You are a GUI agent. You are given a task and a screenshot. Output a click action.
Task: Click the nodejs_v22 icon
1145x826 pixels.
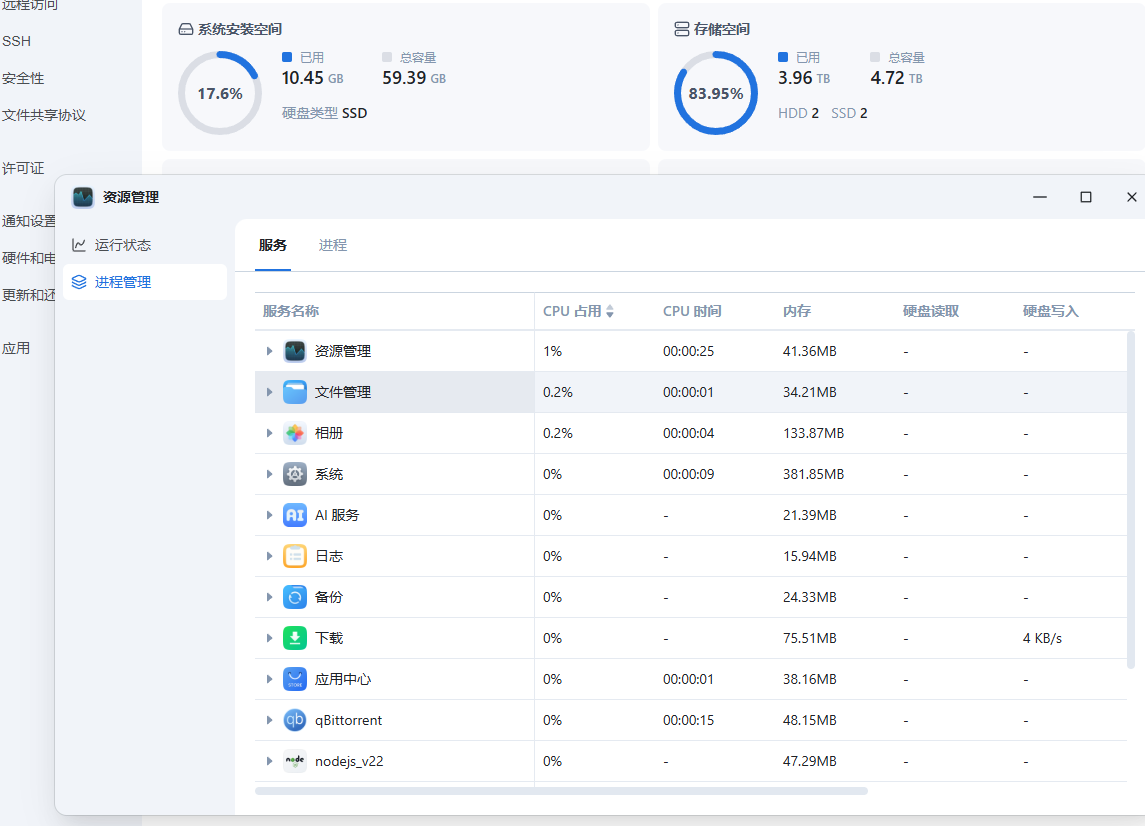(295, 761)
